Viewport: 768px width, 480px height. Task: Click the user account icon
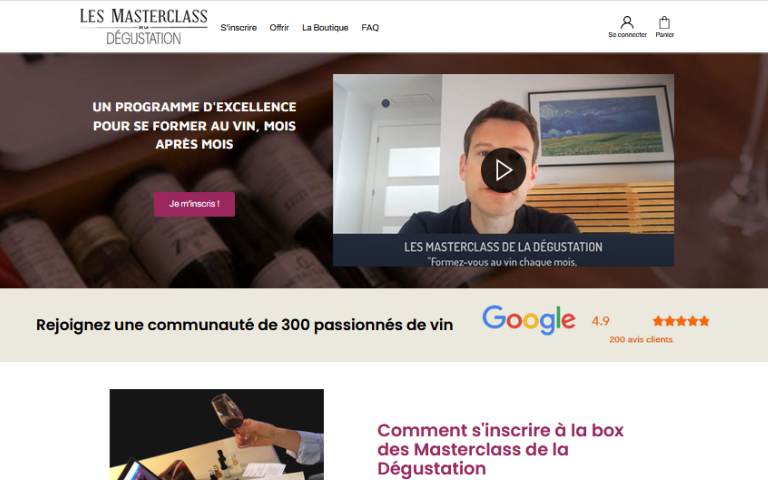pyautogui.click(x=627, y=23)
